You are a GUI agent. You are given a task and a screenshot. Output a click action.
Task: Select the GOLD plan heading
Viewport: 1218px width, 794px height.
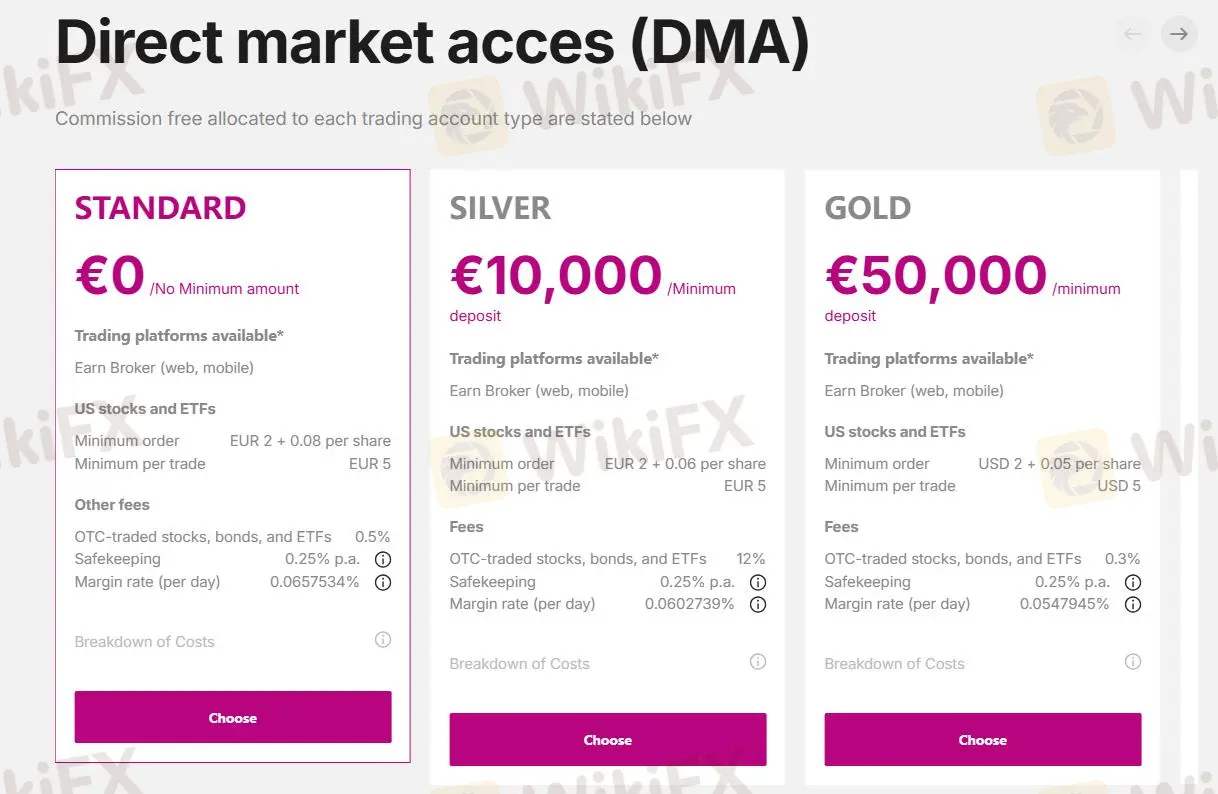click(868, 208)
